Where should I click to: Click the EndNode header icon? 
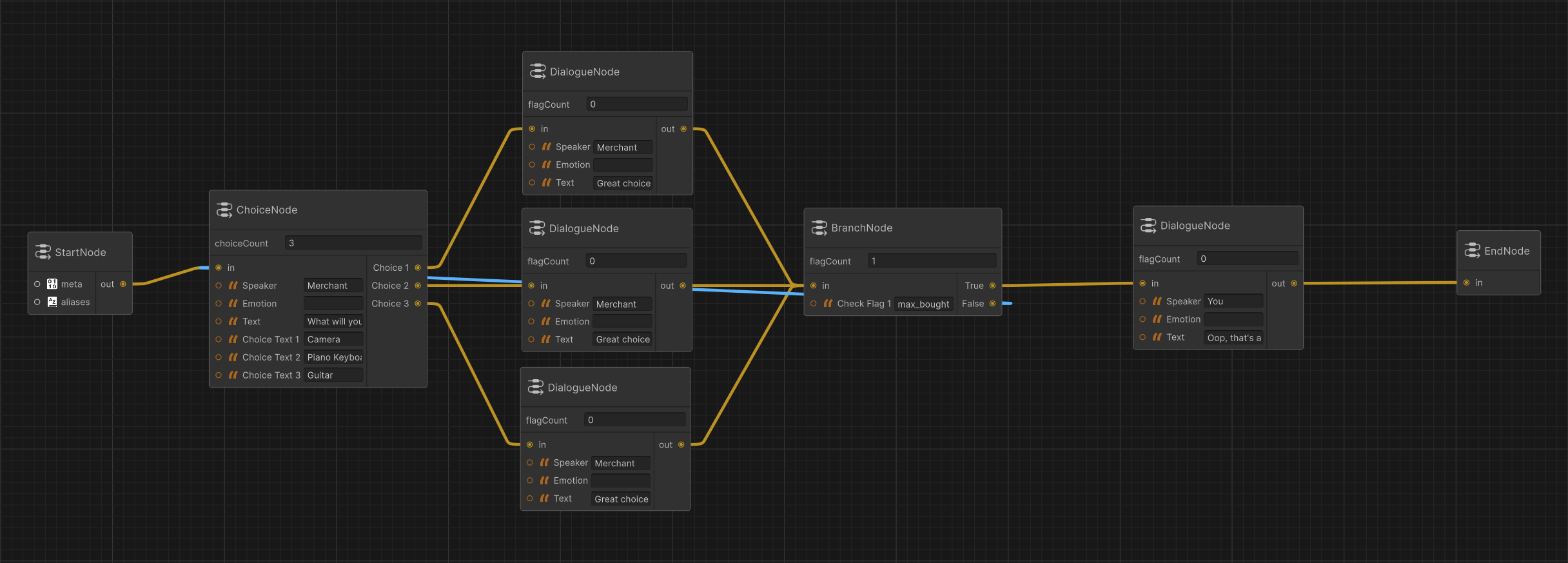(x=1473, y=250)
